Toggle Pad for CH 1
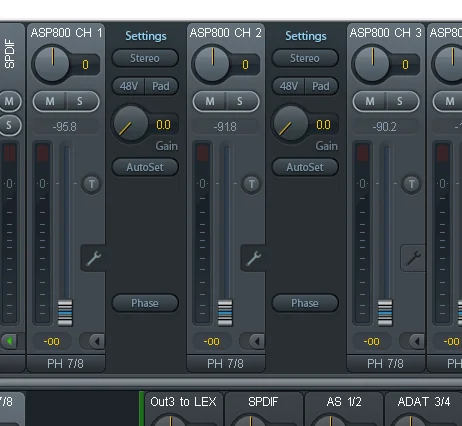462x426 pixels. pos(161,87)
